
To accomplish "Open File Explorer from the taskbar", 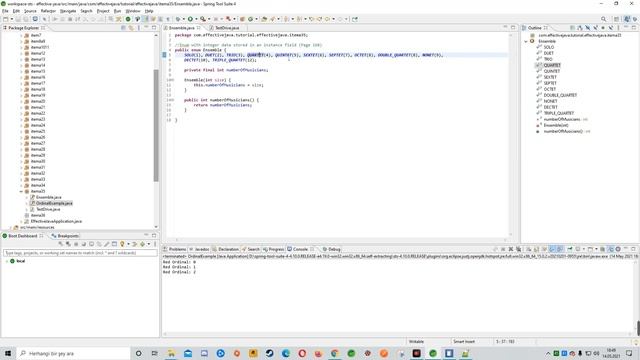I will click(171, 353).
